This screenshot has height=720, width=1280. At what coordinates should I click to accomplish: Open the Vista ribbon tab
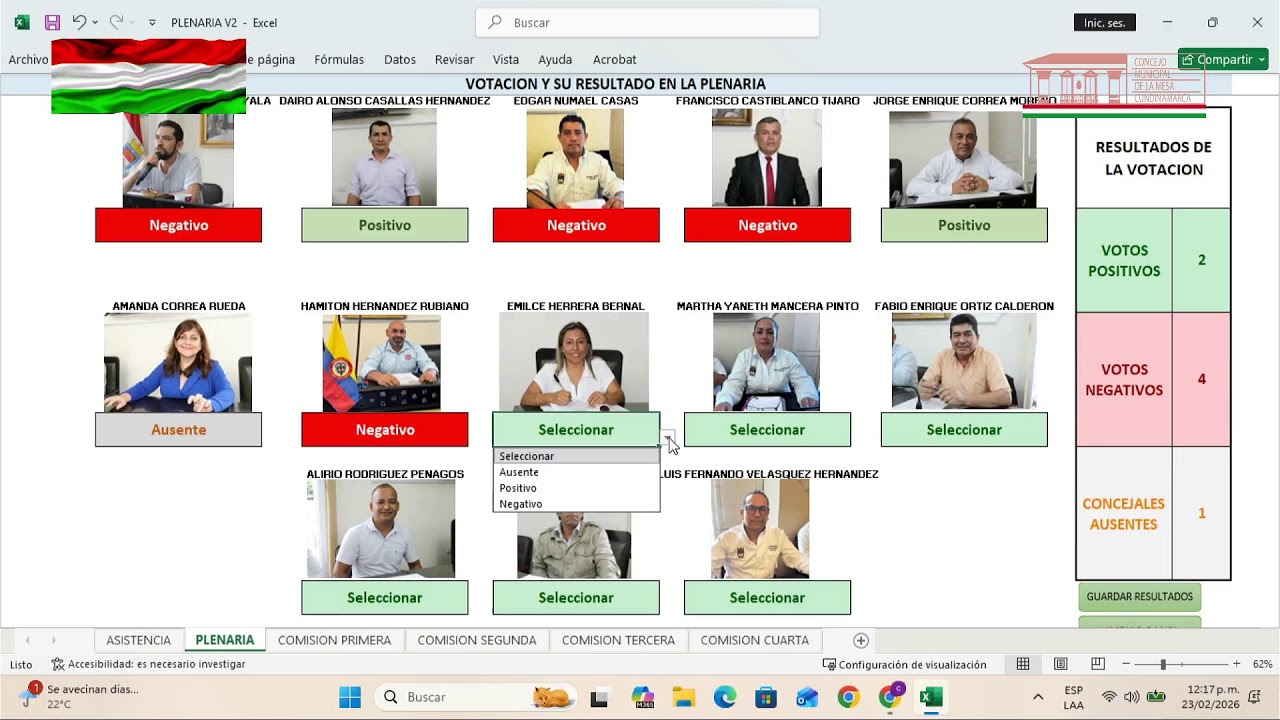click(x=506, y=60)
